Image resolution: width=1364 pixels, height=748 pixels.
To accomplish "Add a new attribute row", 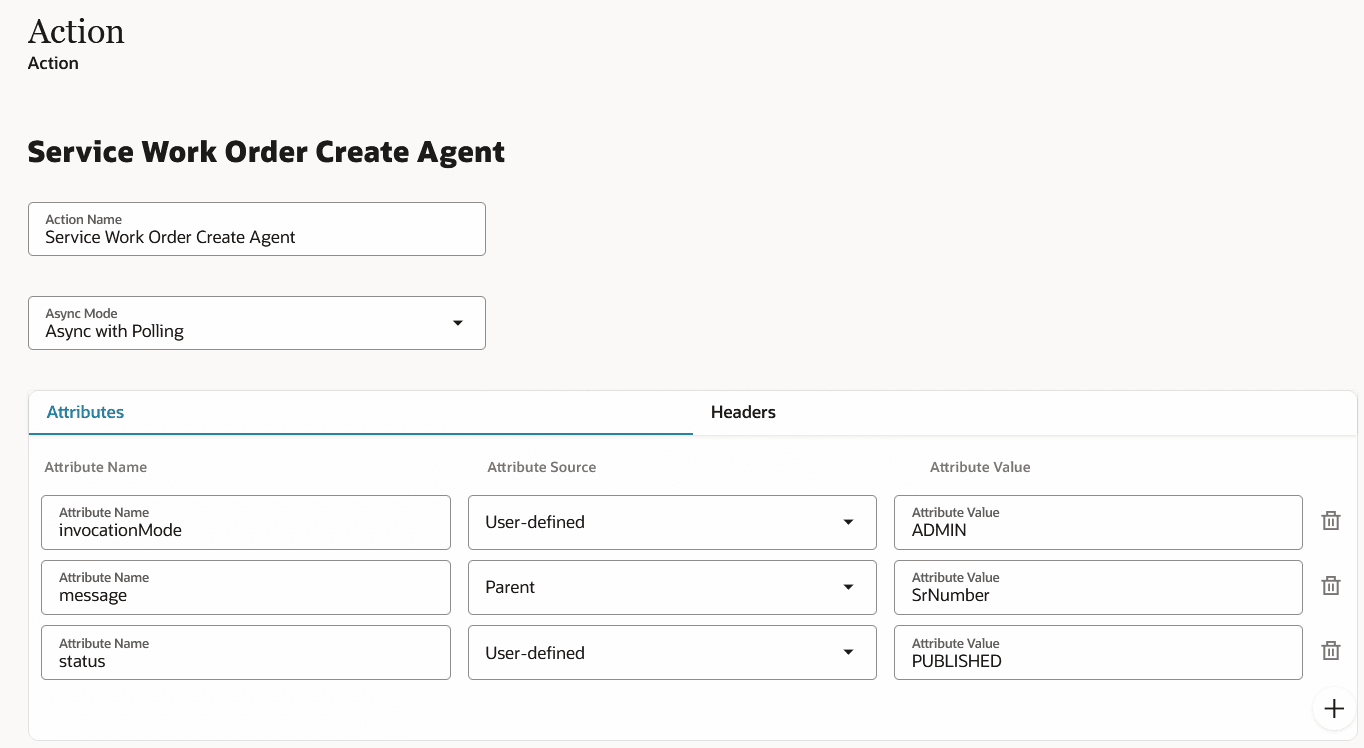I will (x=1334, y=708).
